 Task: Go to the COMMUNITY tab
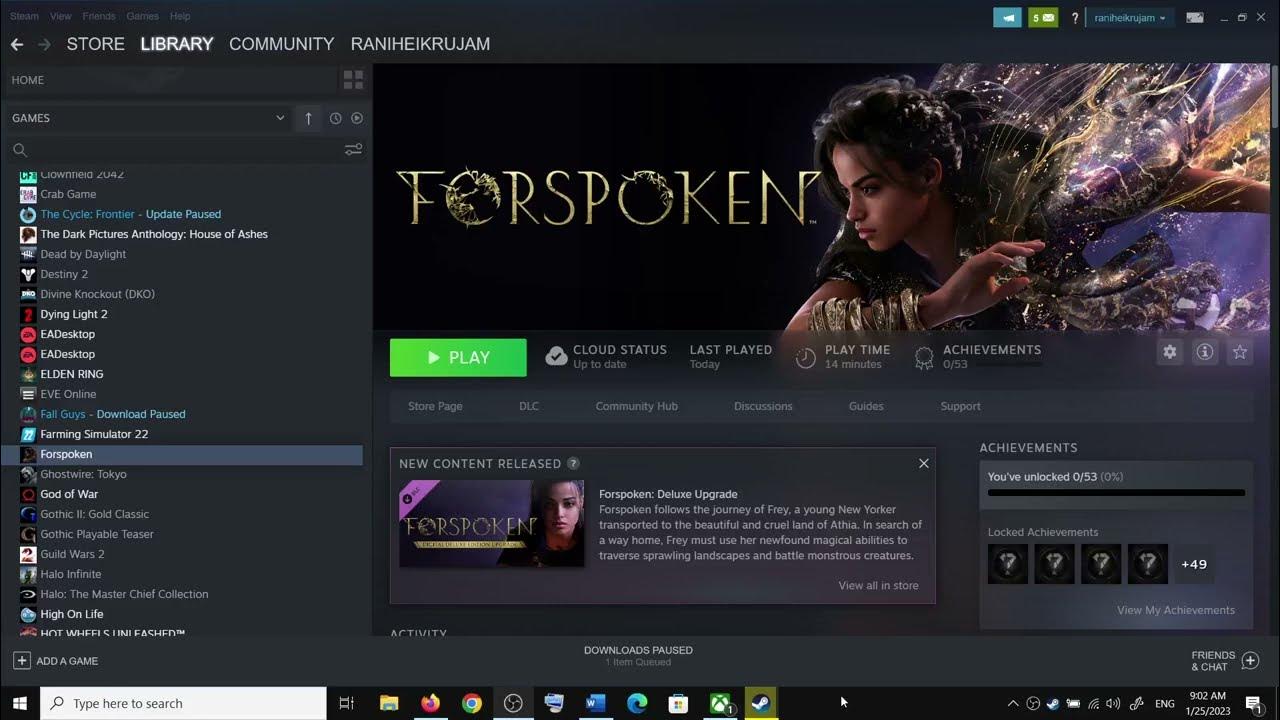coord(281,44)
